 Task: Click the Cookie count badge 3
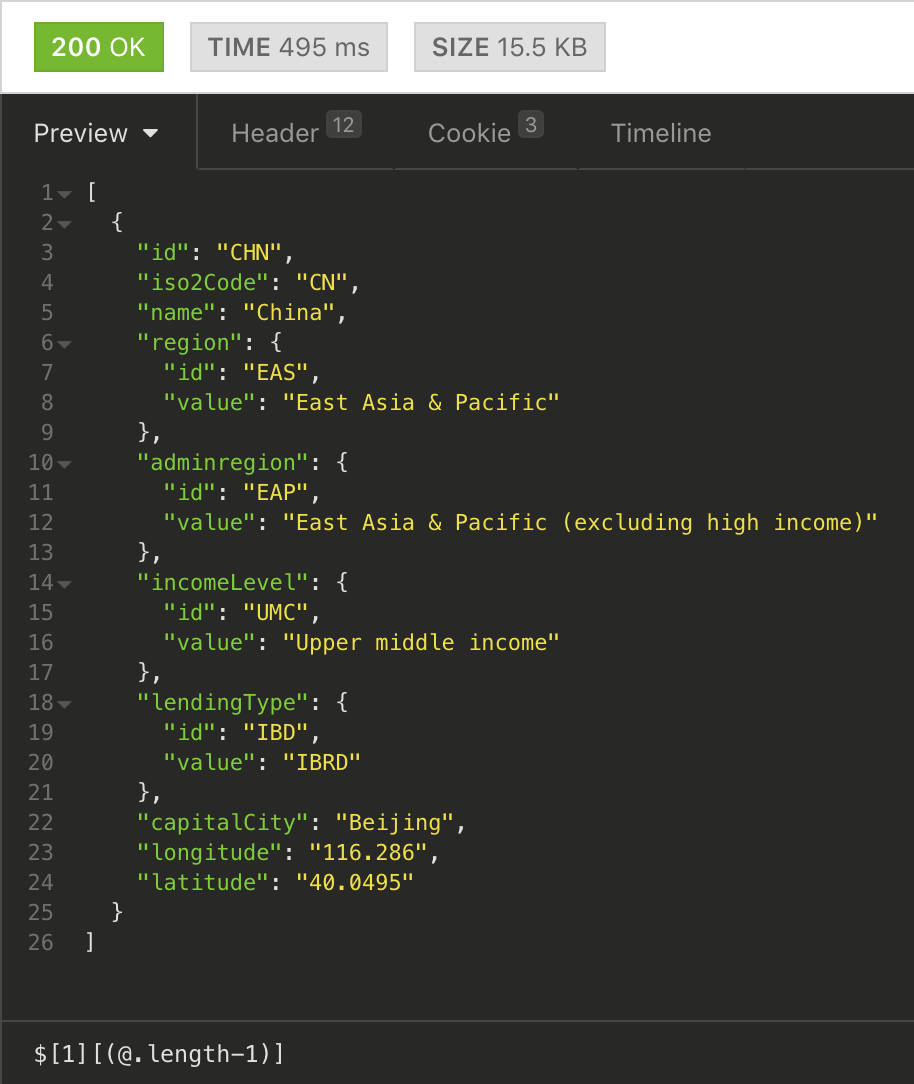[x=530, y=124]
